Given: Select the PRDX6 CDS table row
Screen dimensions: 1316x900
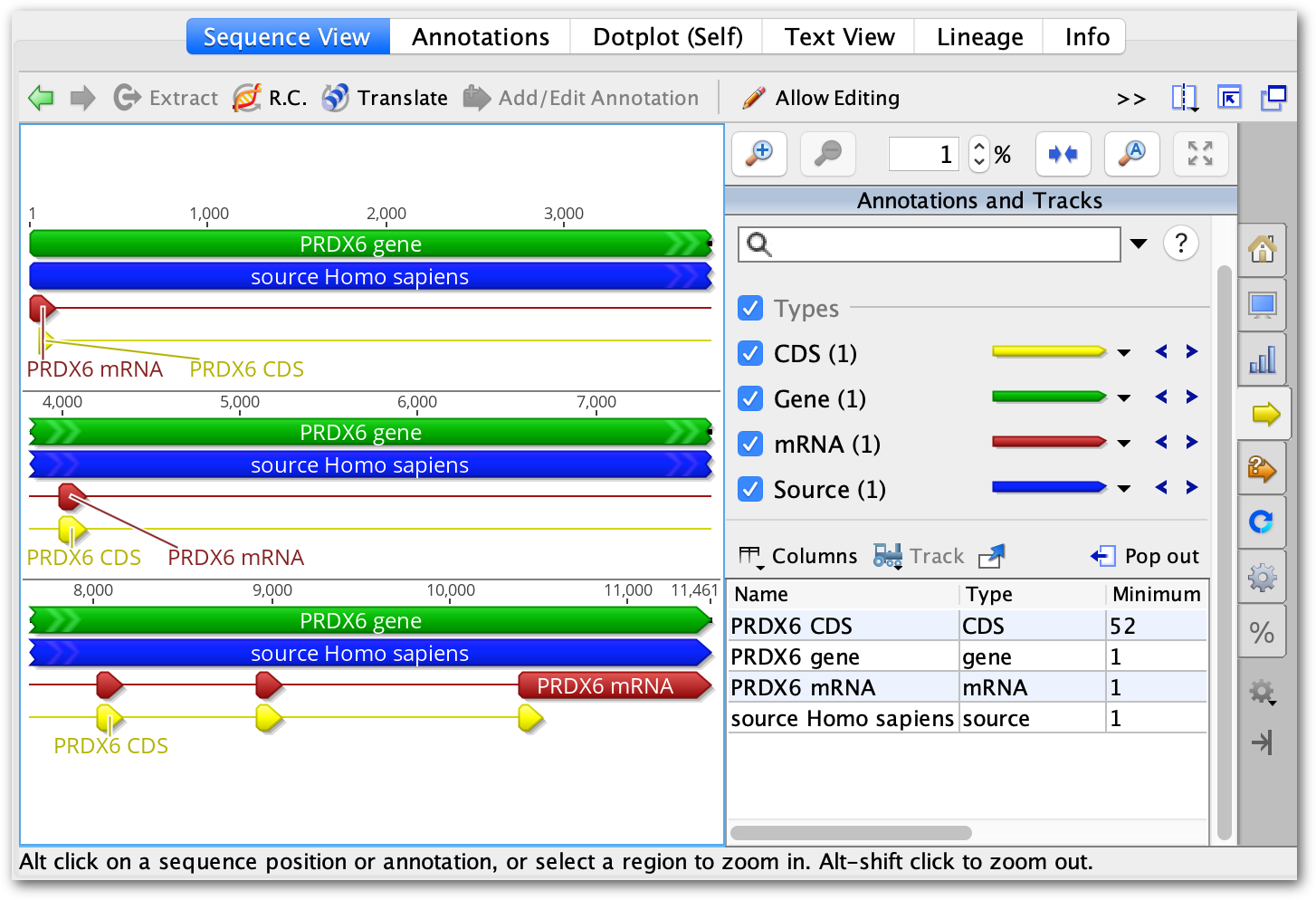Looking at the screenshot, I should coord(968,626).
